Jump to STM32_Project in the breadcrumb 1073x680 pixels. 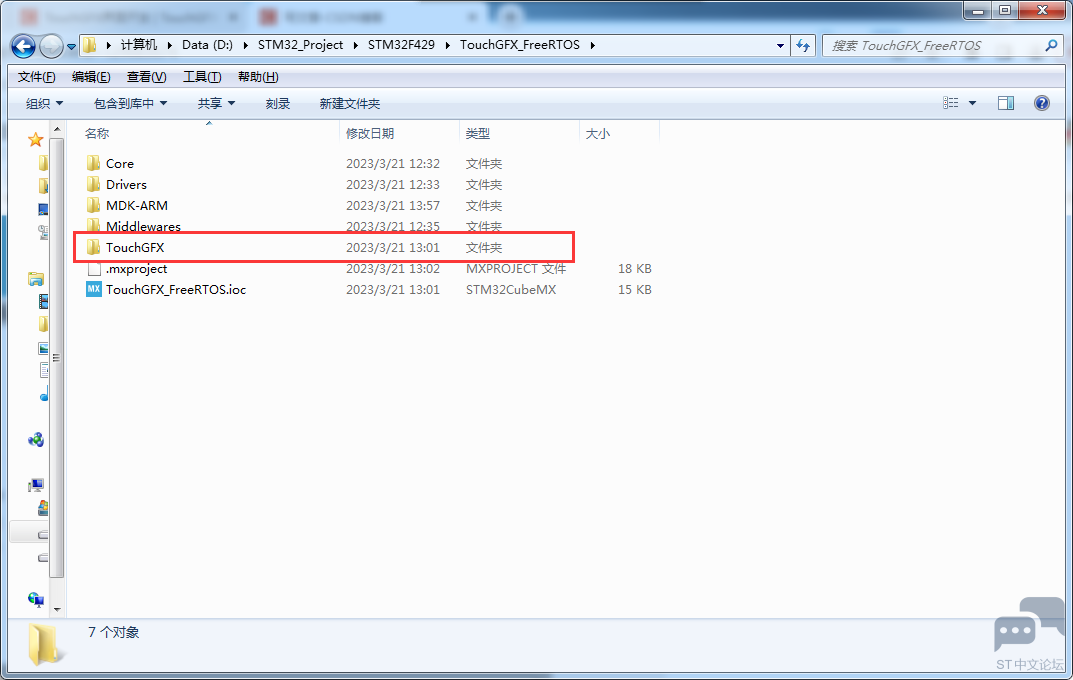pyautogui.click(x=300, y=44)
